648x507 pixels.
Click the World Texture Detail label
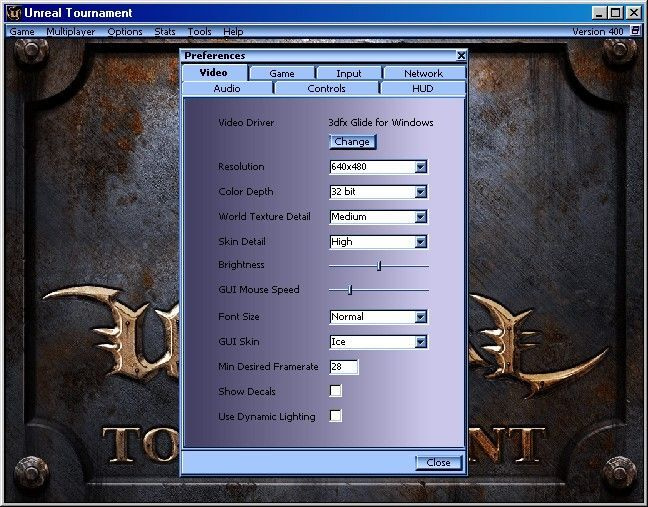click(264, 217)
